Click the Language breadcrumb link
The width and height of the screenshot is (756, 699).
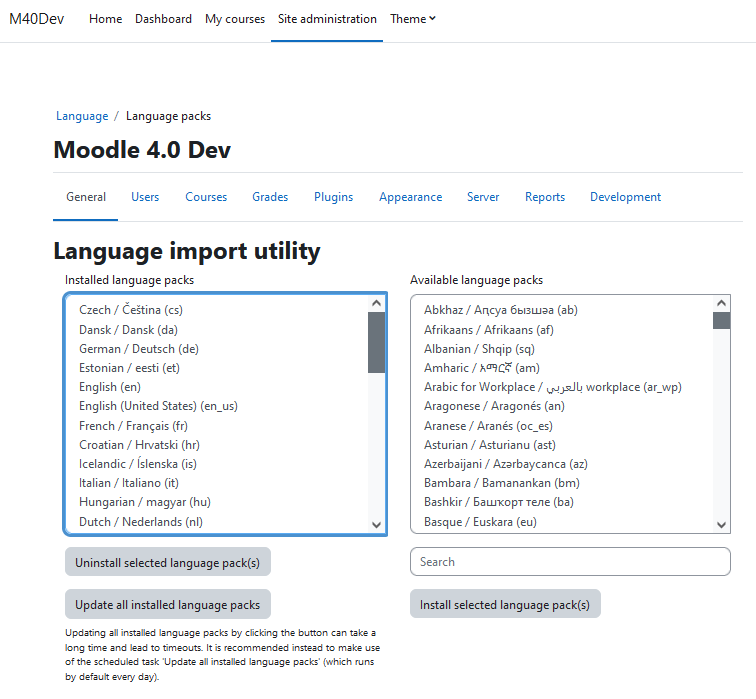[x=82, y=116]
